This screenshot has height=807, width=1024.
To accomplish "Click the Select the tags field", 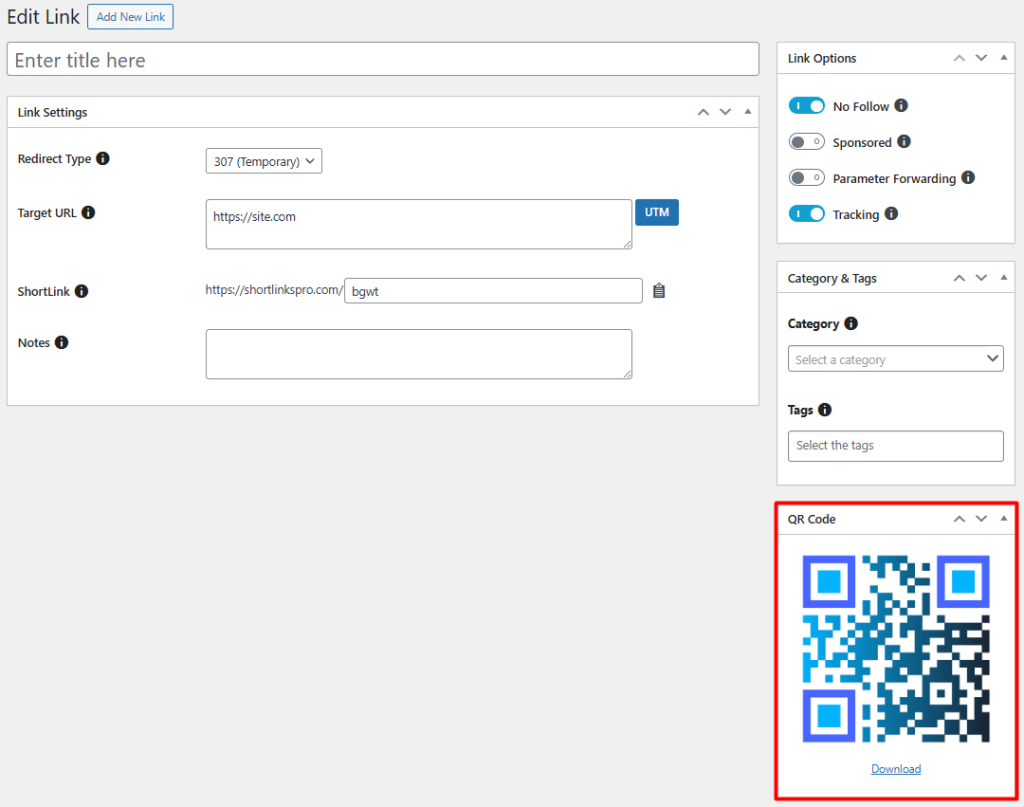I will point(895,446).
